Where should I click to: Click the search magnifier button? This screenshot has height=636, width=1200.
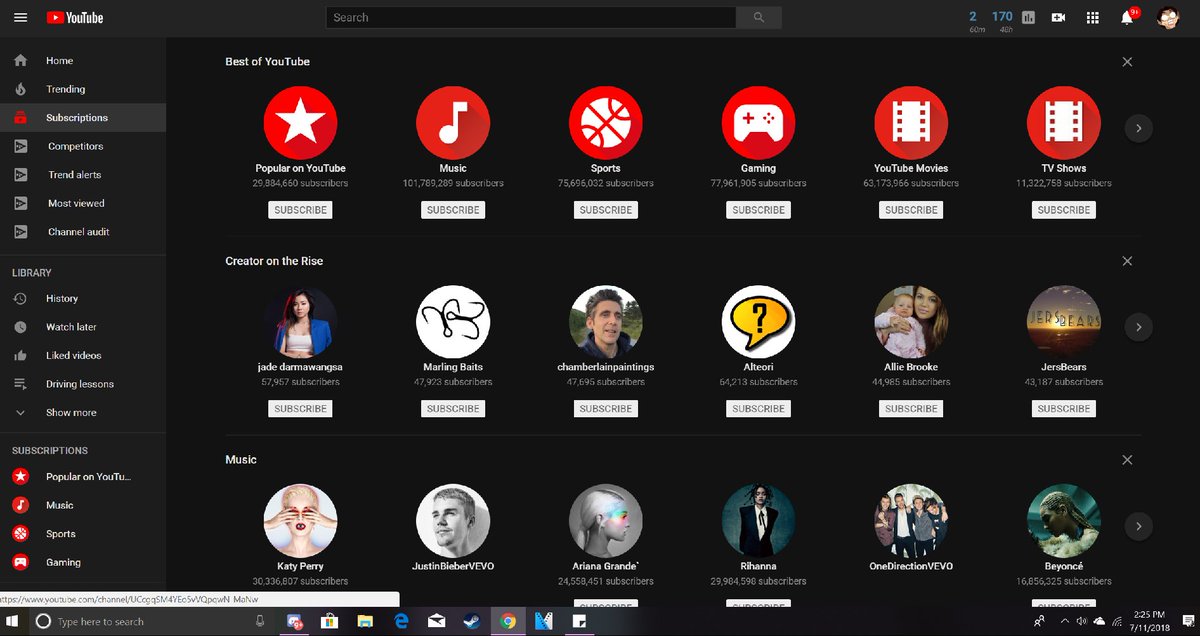pos(759,17)
